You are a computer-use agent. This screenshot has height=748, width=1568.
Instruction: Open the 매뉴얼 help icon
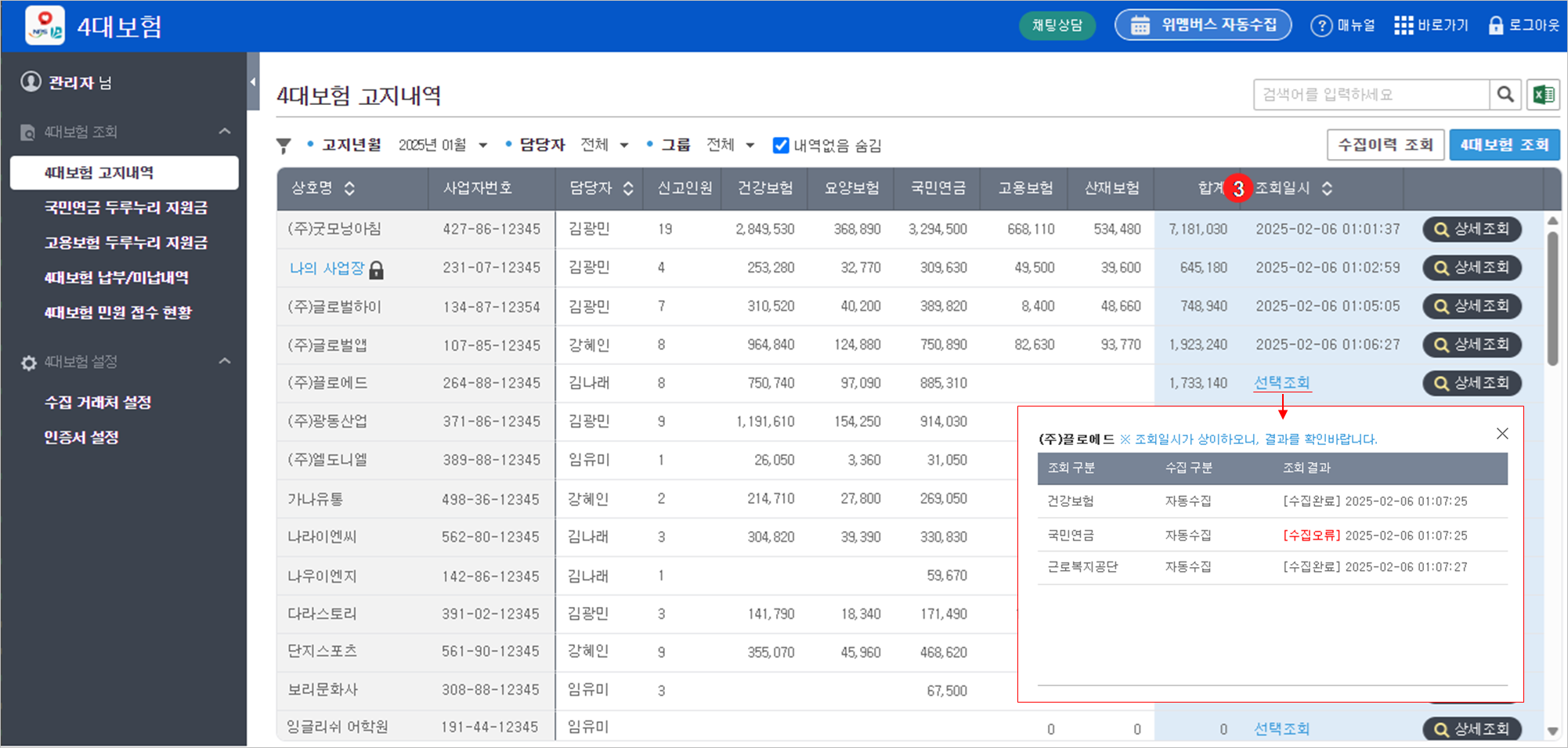[1321, 26]
